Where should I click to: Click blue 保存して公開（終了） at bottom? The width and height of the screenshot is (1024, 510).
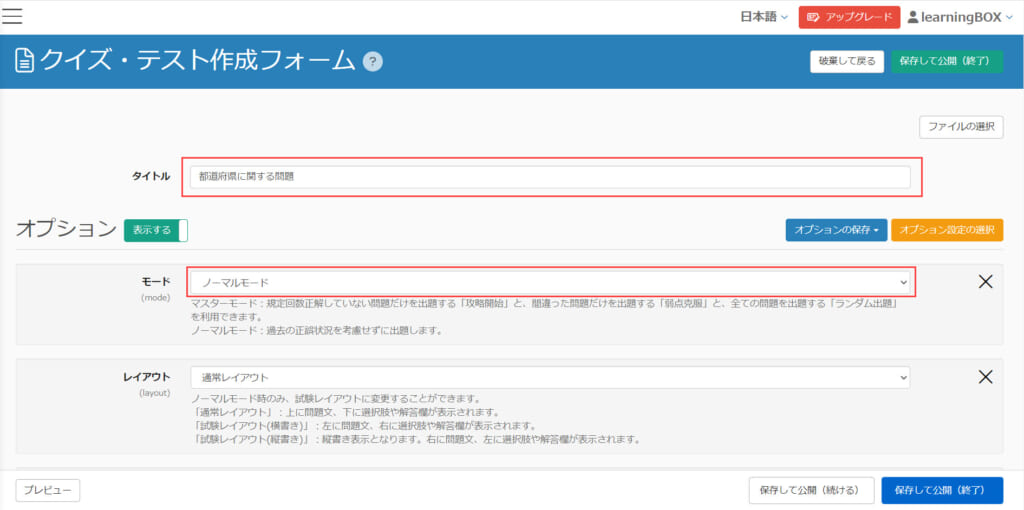pos(941,490)
